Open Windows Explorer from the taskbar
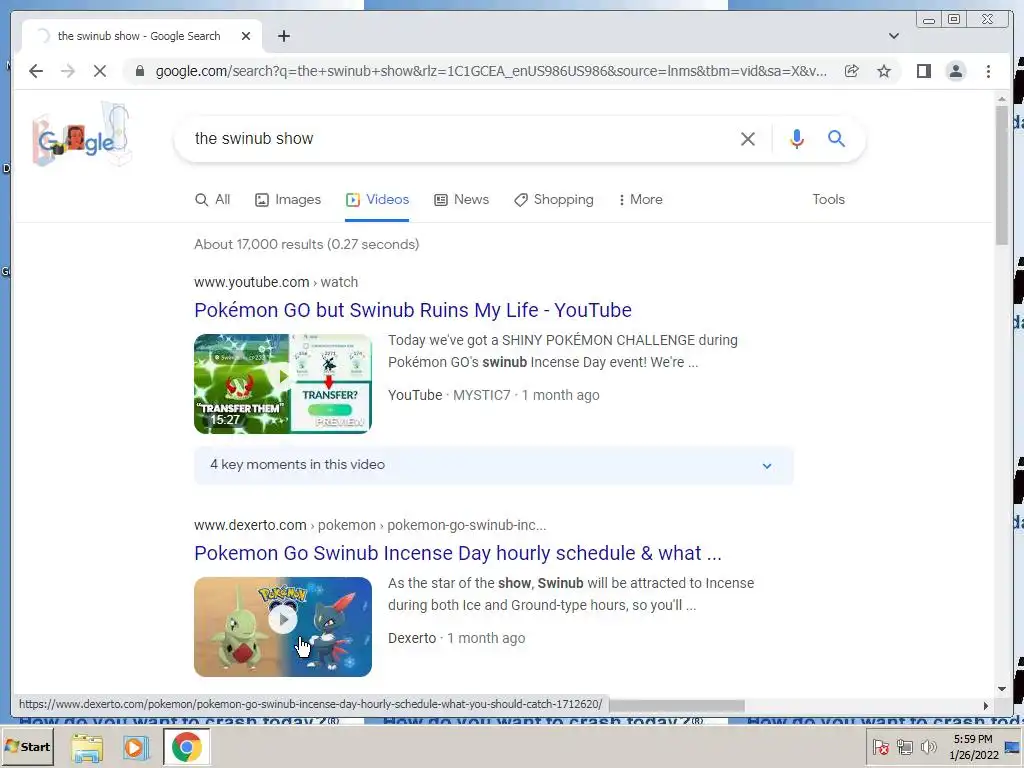The width and height of the screenshot is (1024, 768). [x=87, y=748]
